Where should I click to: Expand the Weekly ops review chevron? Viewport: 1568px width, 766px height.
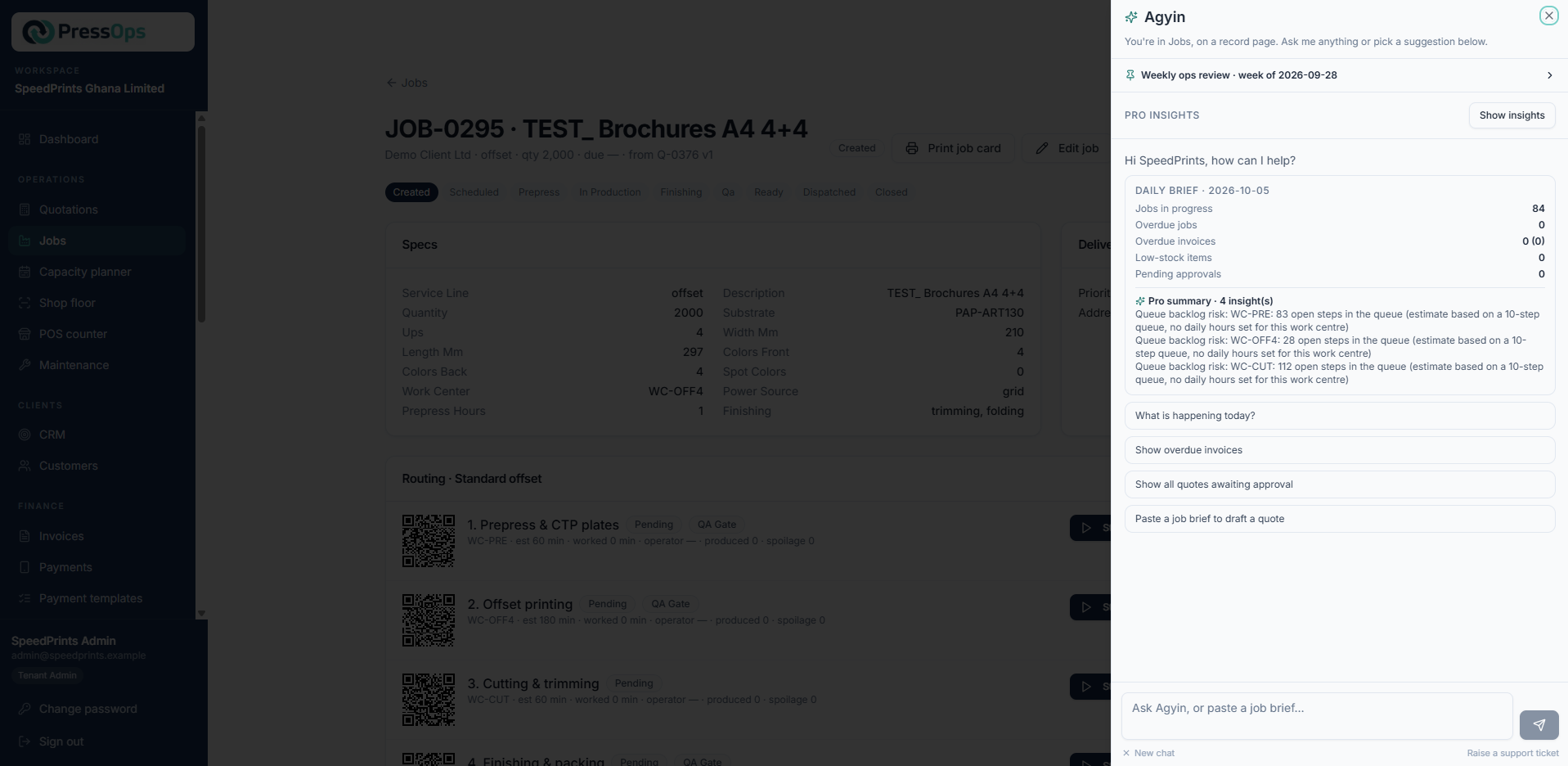coord(1549,75)
